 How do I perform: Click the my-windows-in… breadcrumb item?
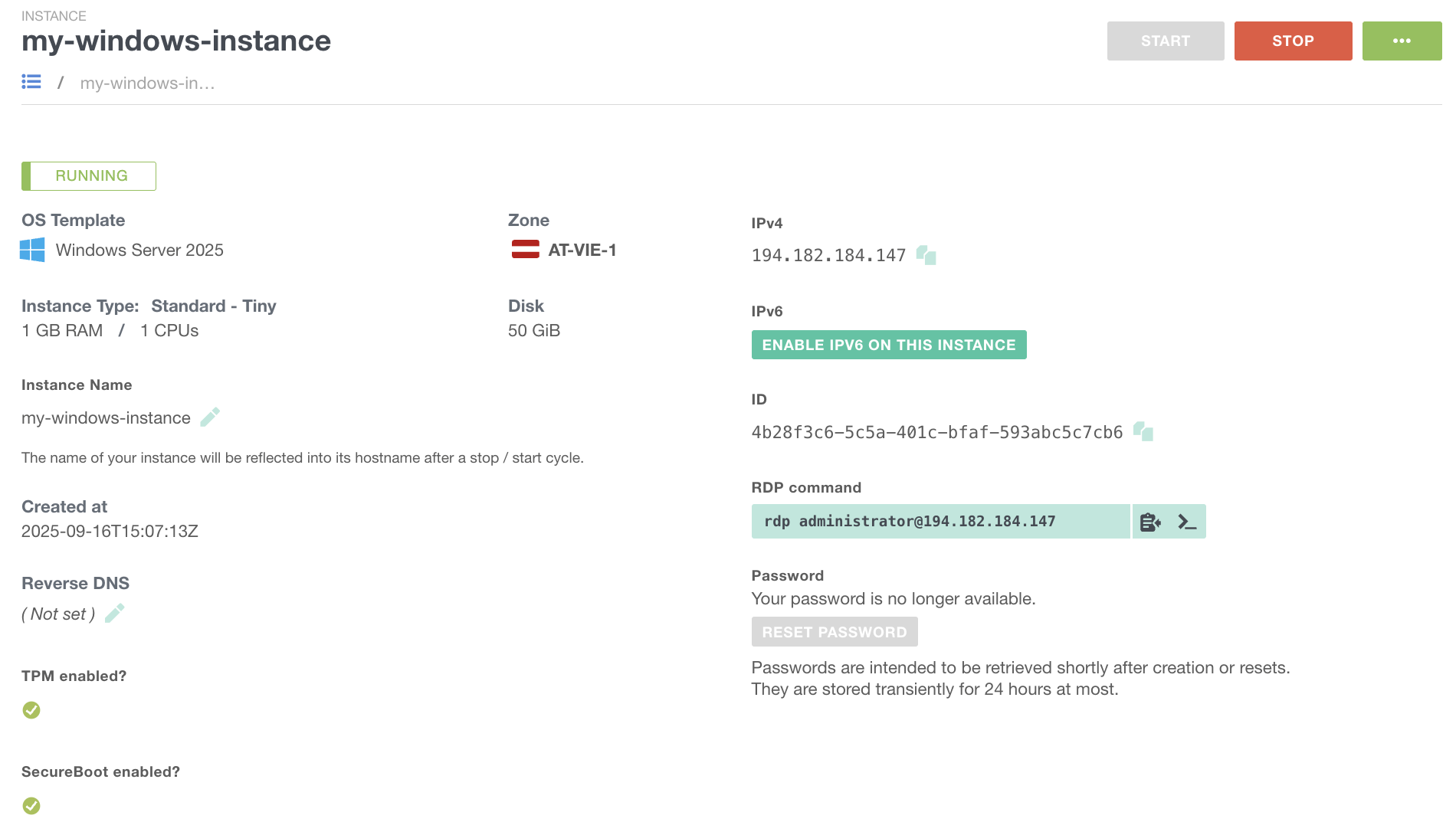point(147,83)
